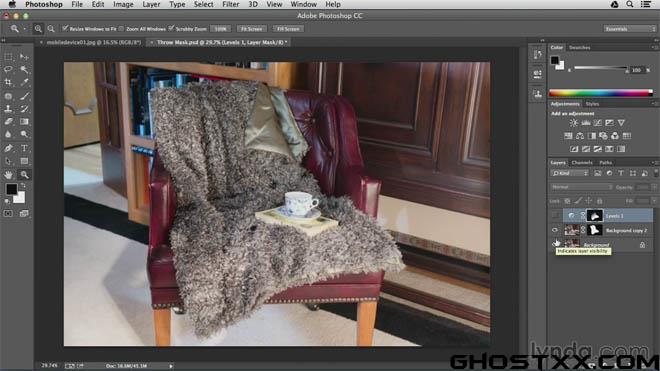Image resolution: width=660 pixels, height=371 pixels.
Task: Select the Hand tool
Action: point(8,174)
